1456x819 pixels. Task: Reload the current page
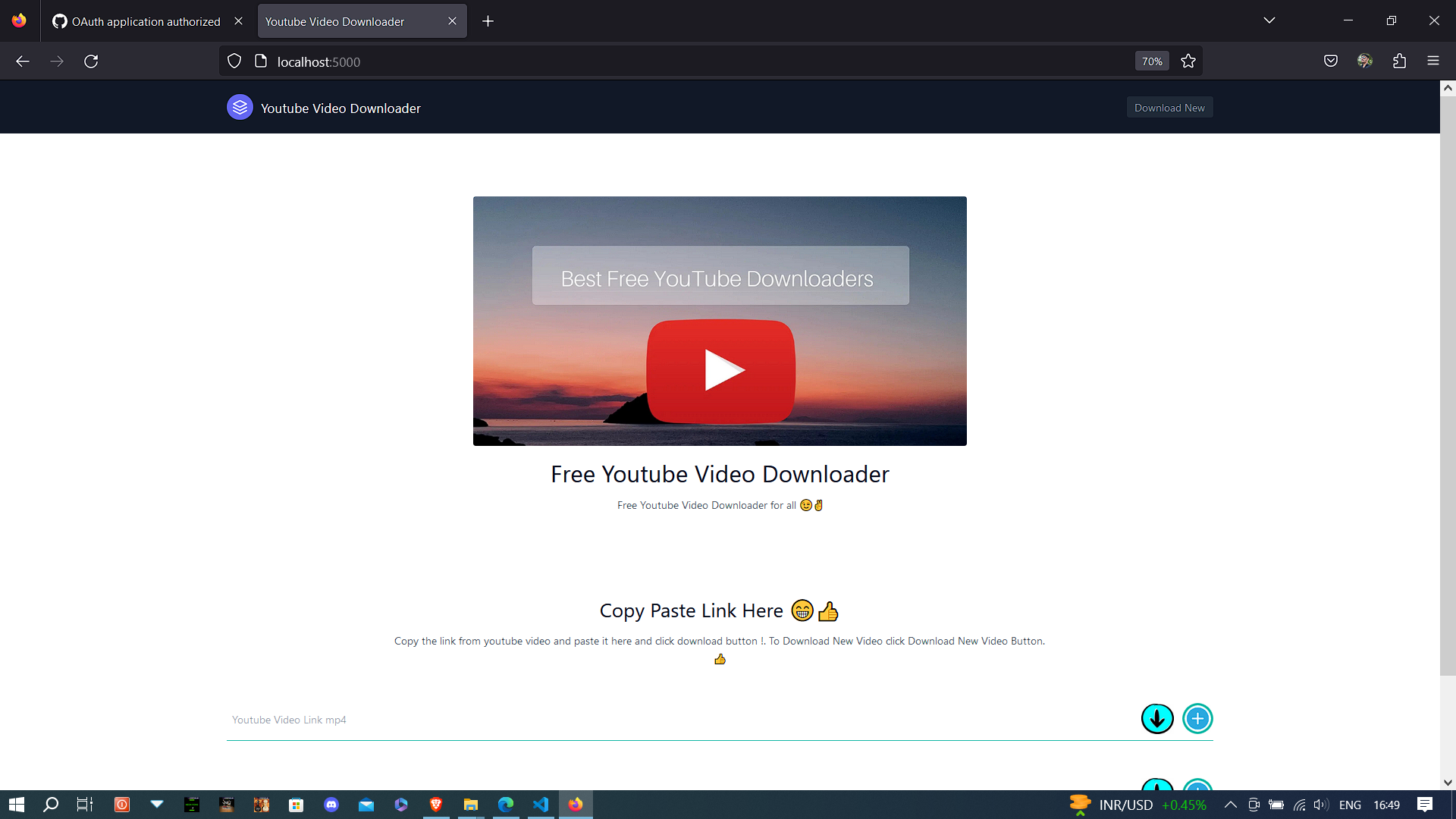[x=91, y=61]
